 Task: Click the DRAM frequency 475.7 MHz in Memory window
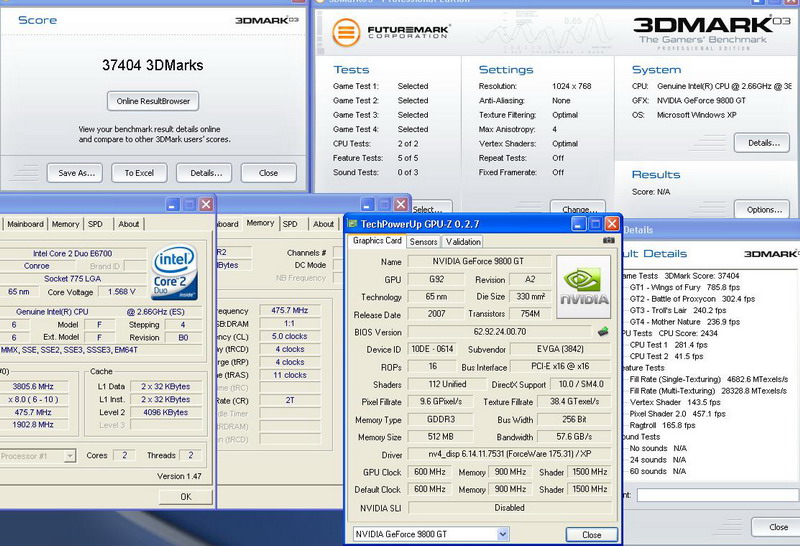[x=289, y=310]
